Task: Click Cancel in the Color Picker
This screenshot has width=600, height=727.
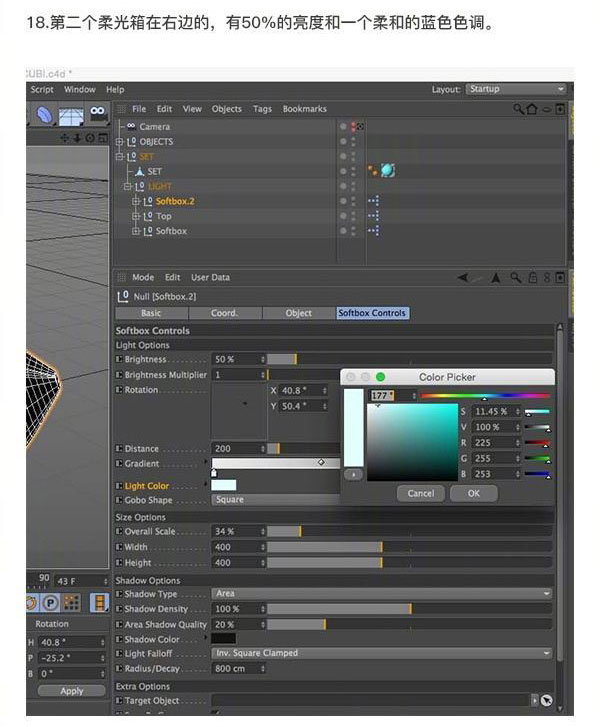Action: (x=421, y=493)
